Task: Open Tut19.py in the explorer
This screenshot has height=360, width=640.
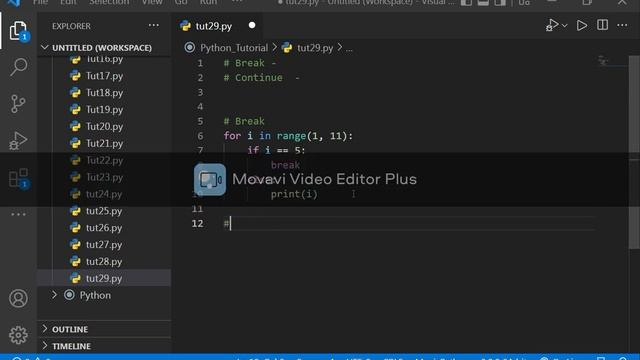Action: (104, 110)
